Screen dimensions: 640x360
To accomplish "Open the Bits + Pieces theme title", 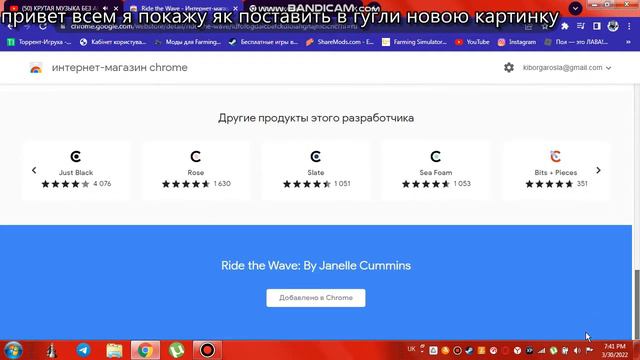I will point(556,173).
